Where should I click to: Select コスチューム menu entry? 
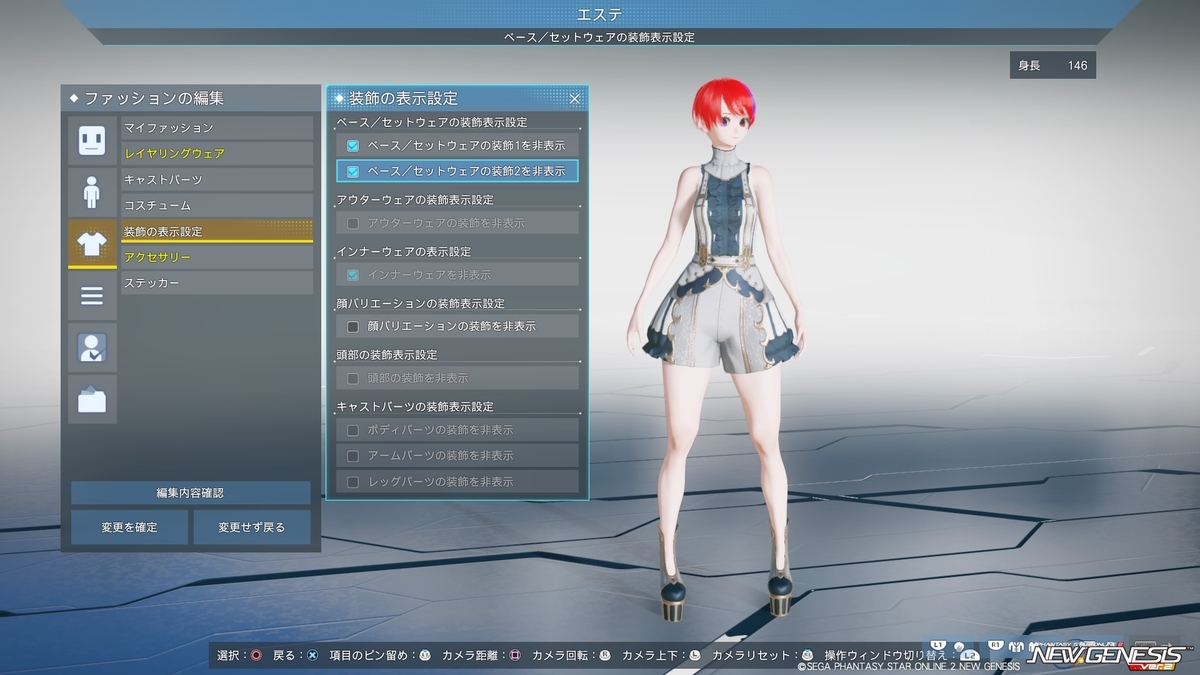217,206
